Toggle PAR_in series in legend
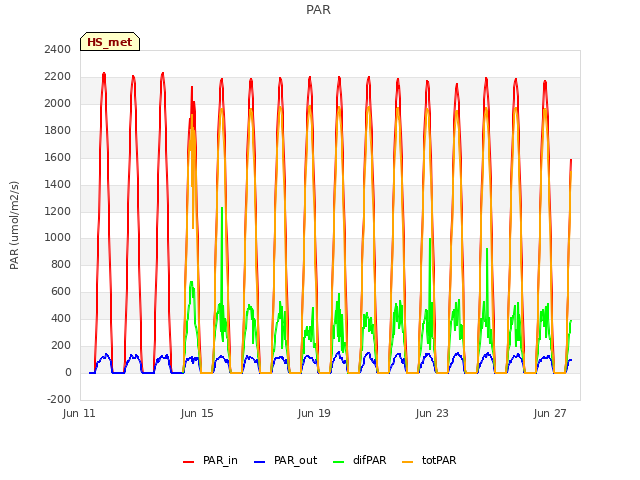 210,460
